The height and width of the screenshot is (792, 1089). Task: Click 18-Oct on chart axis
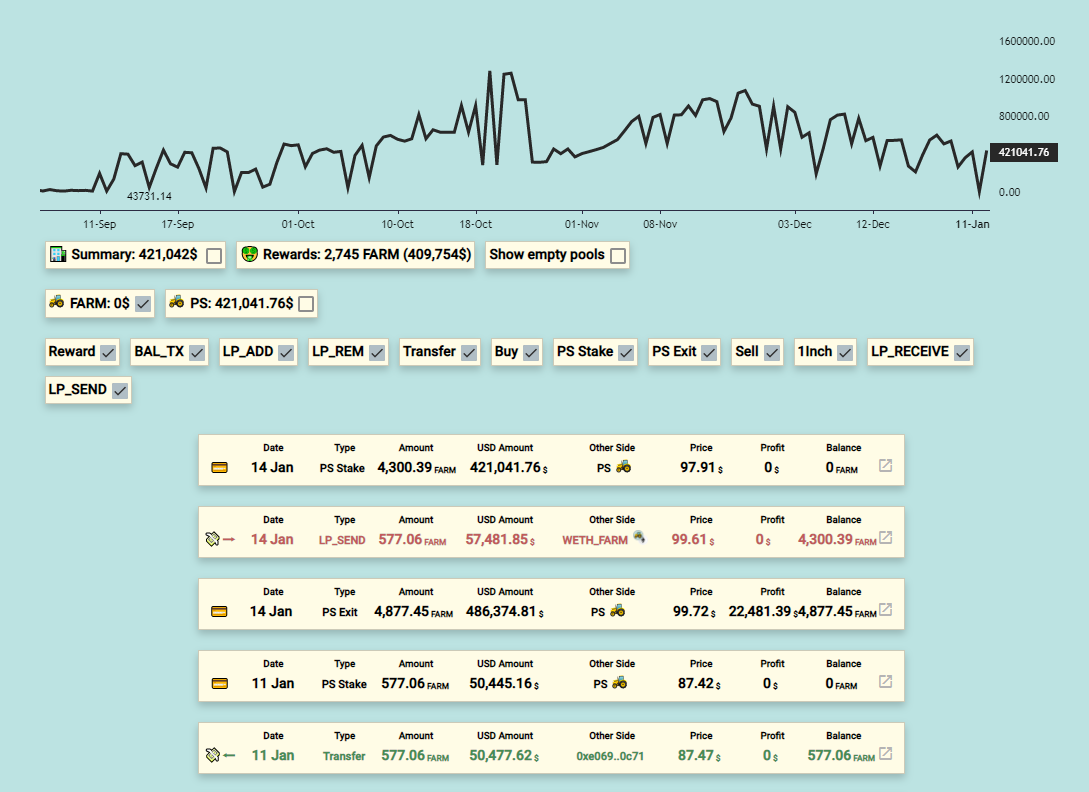[x=475, y=224]
